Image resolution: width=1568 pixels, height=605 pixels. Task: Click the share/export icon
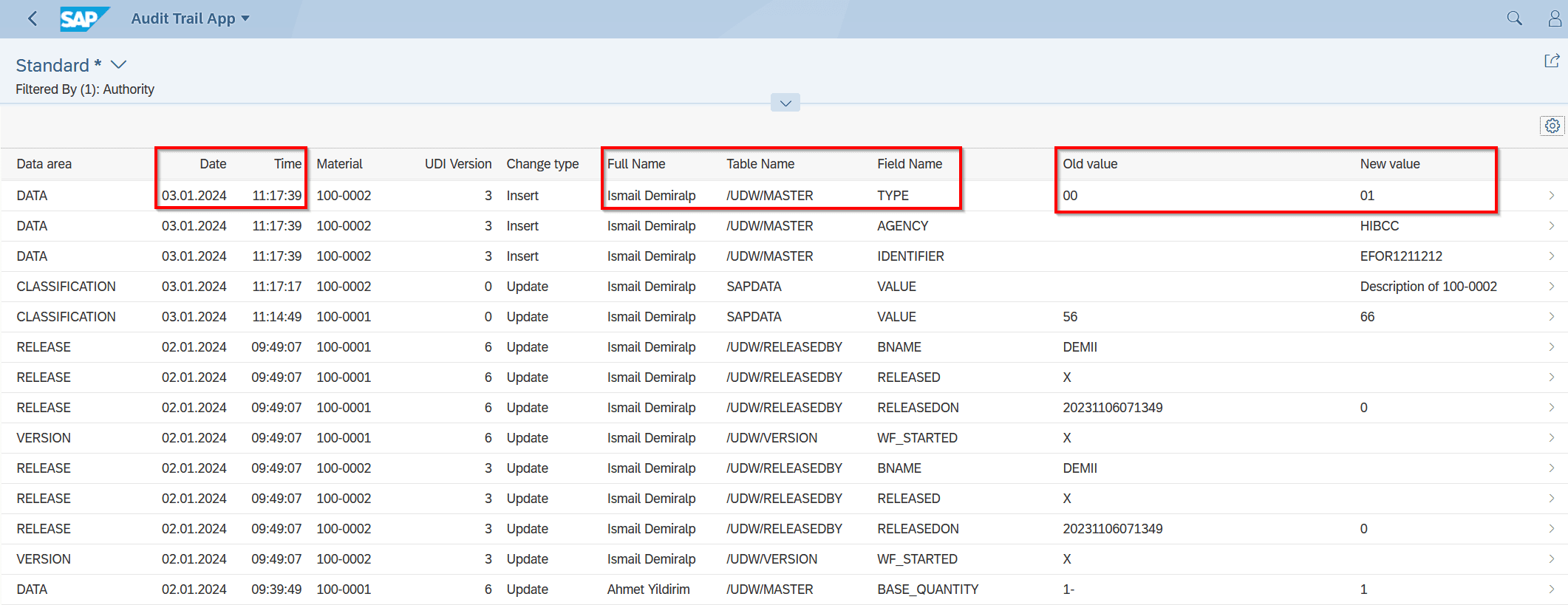click(1552, 61)
